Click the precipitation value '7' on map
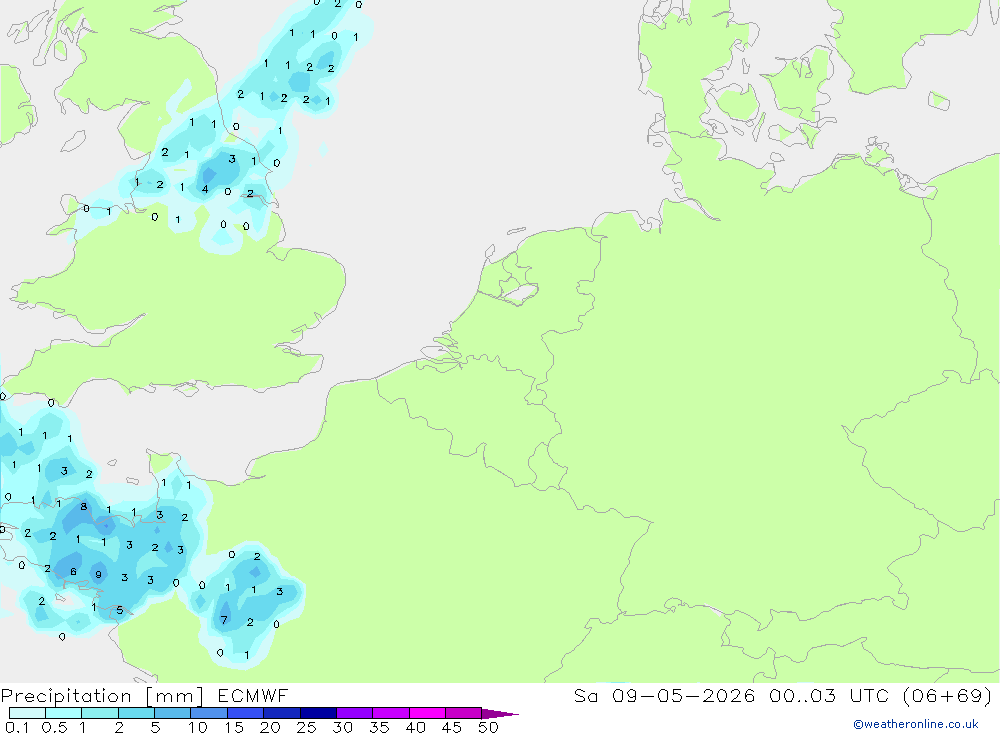 224,619
